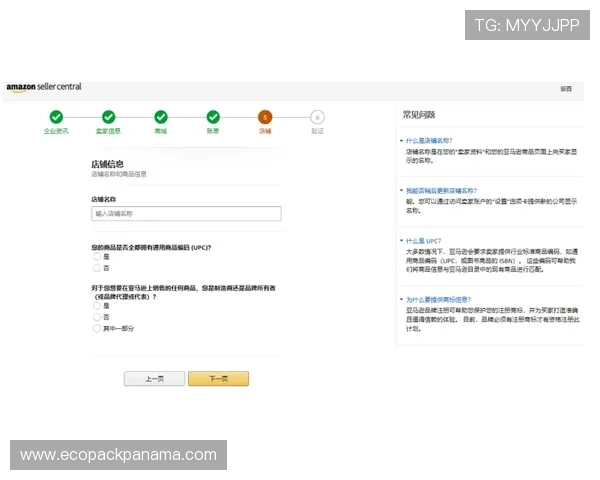Click the third completed step checkmark
The image size is (600, 480).
coord(161,117)
